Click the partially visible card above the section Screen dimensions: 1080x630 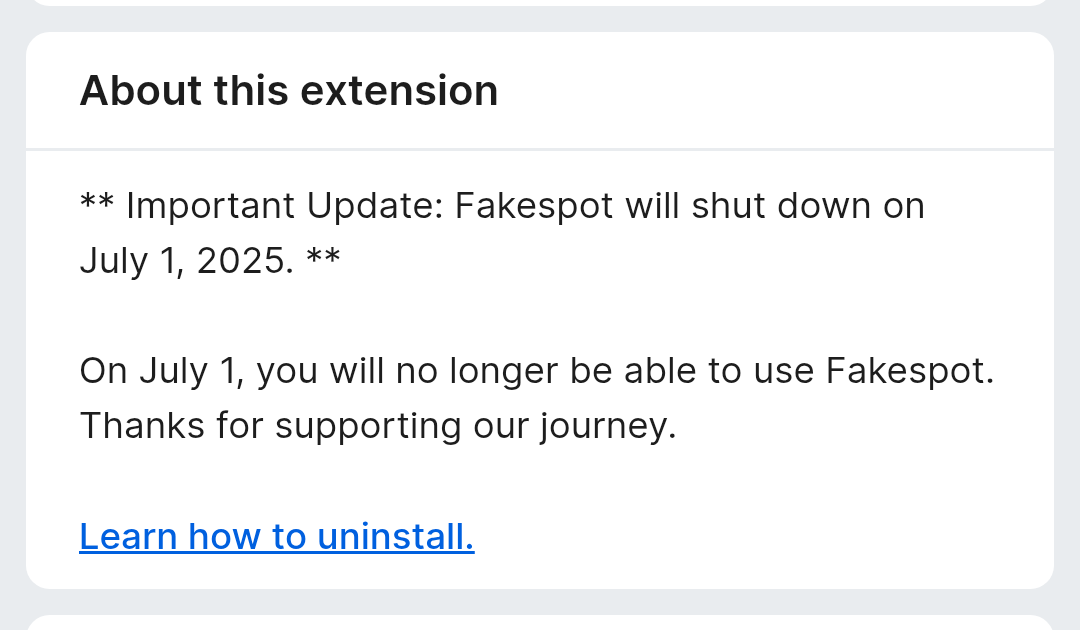click(x=540, y=3)
